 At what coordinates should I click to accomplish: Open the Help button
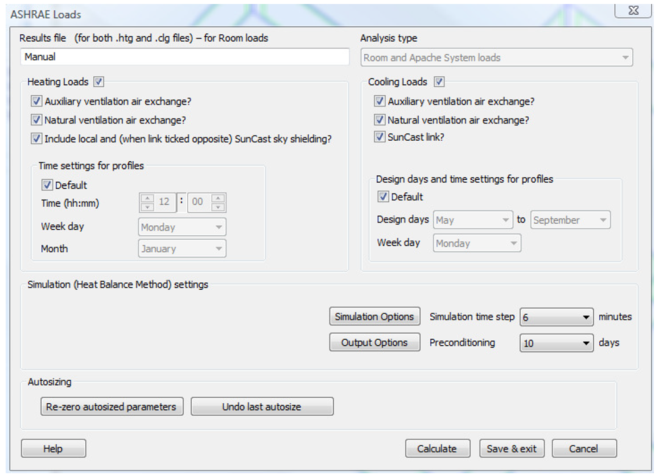coord(53,449)
